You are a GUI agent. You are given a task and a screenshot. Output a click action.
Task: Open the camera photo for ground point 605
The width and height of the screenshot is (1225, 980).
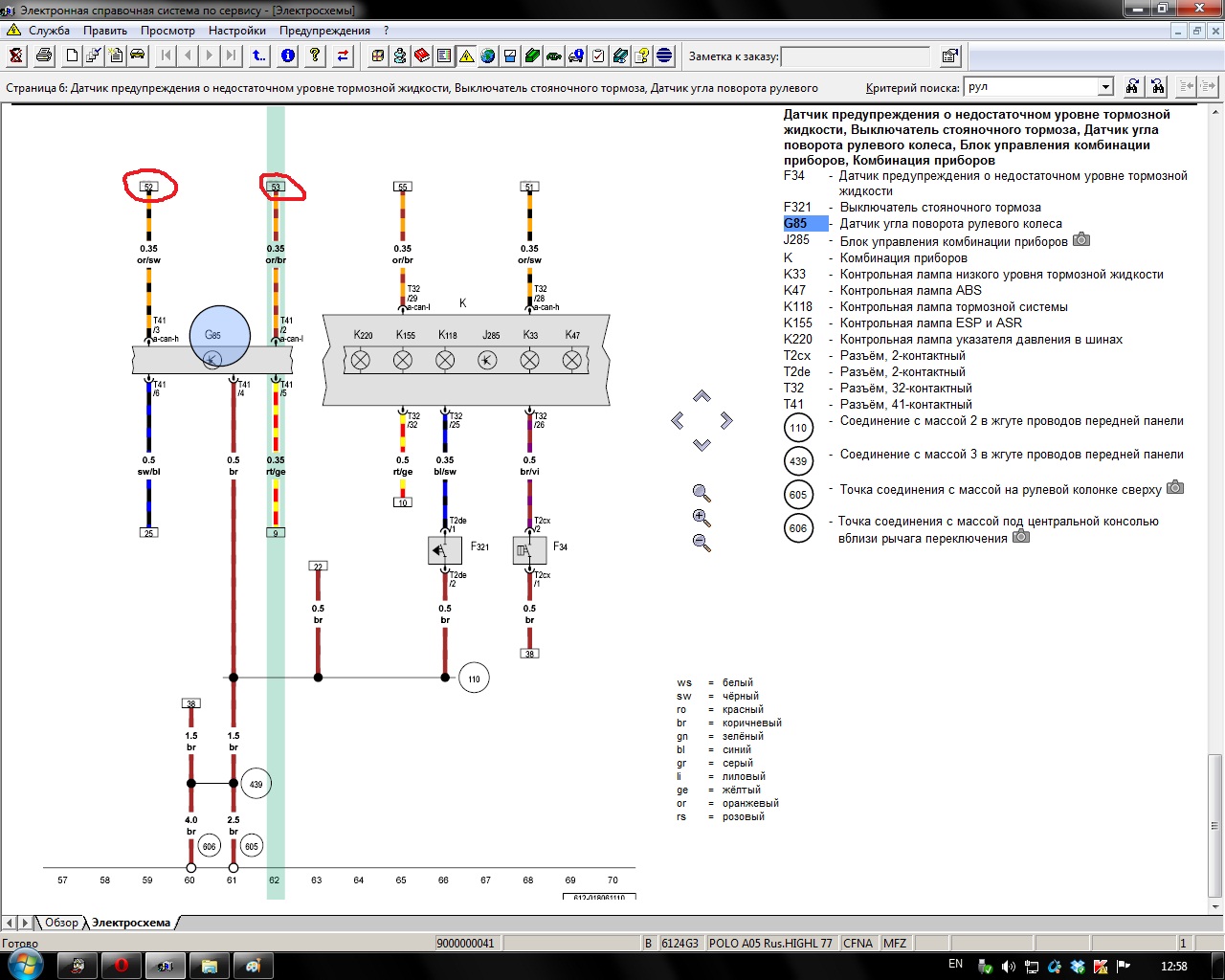pos(1174,488)
